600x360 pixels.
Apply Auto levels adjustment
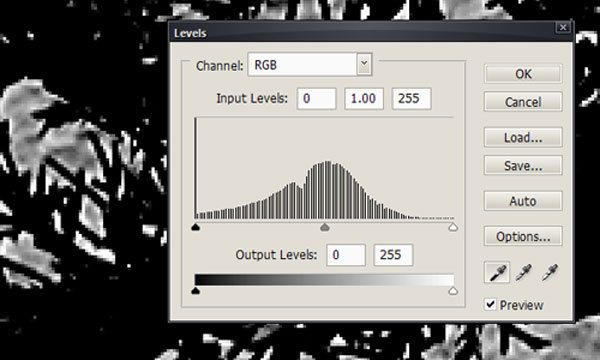(x=523, y=201)
